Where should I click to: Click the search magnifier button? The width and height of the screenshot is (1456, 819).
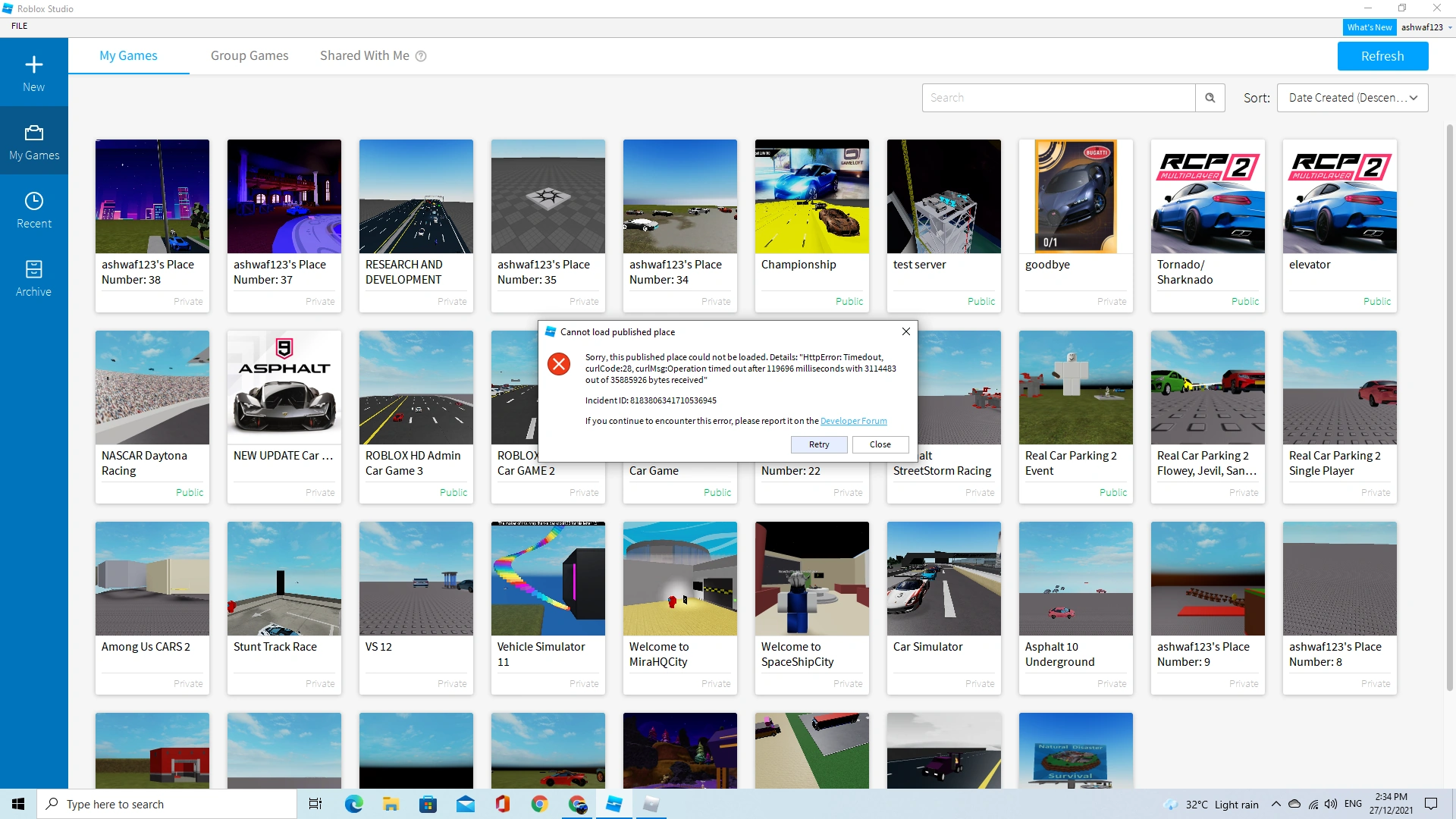click(1210, 98)
